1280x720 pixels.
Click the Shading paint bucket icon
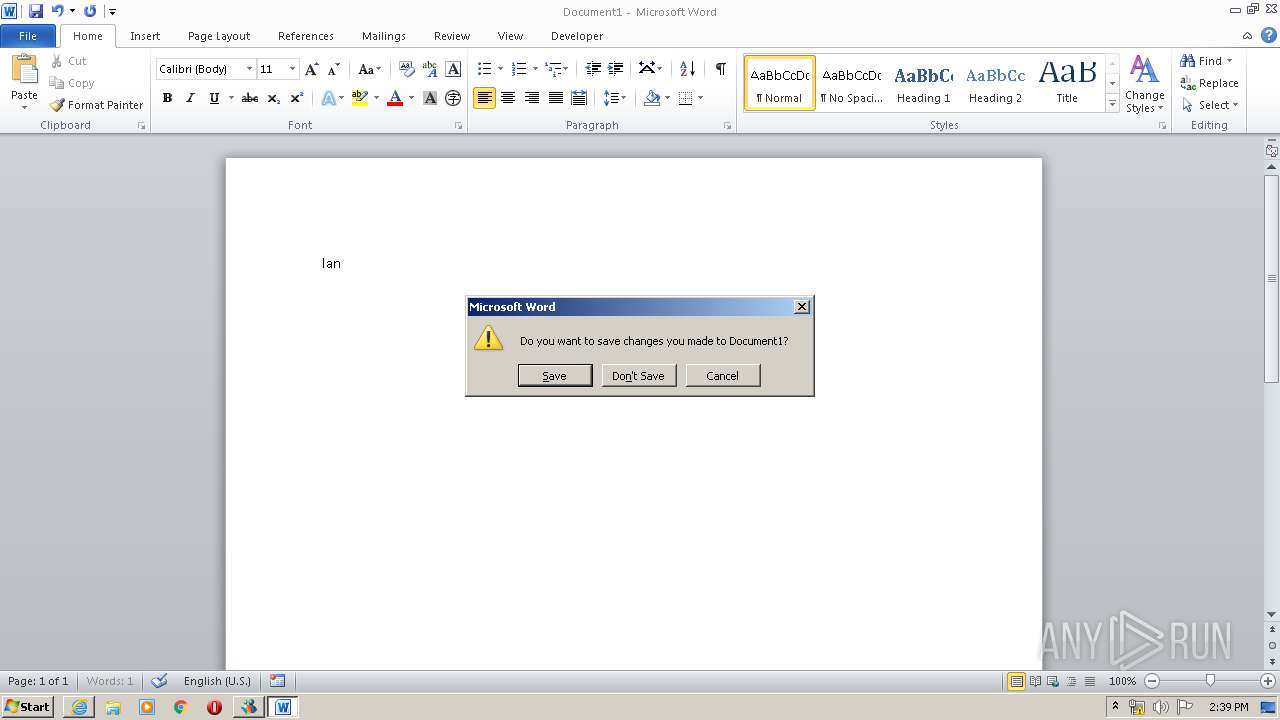[x=652, y=98]
